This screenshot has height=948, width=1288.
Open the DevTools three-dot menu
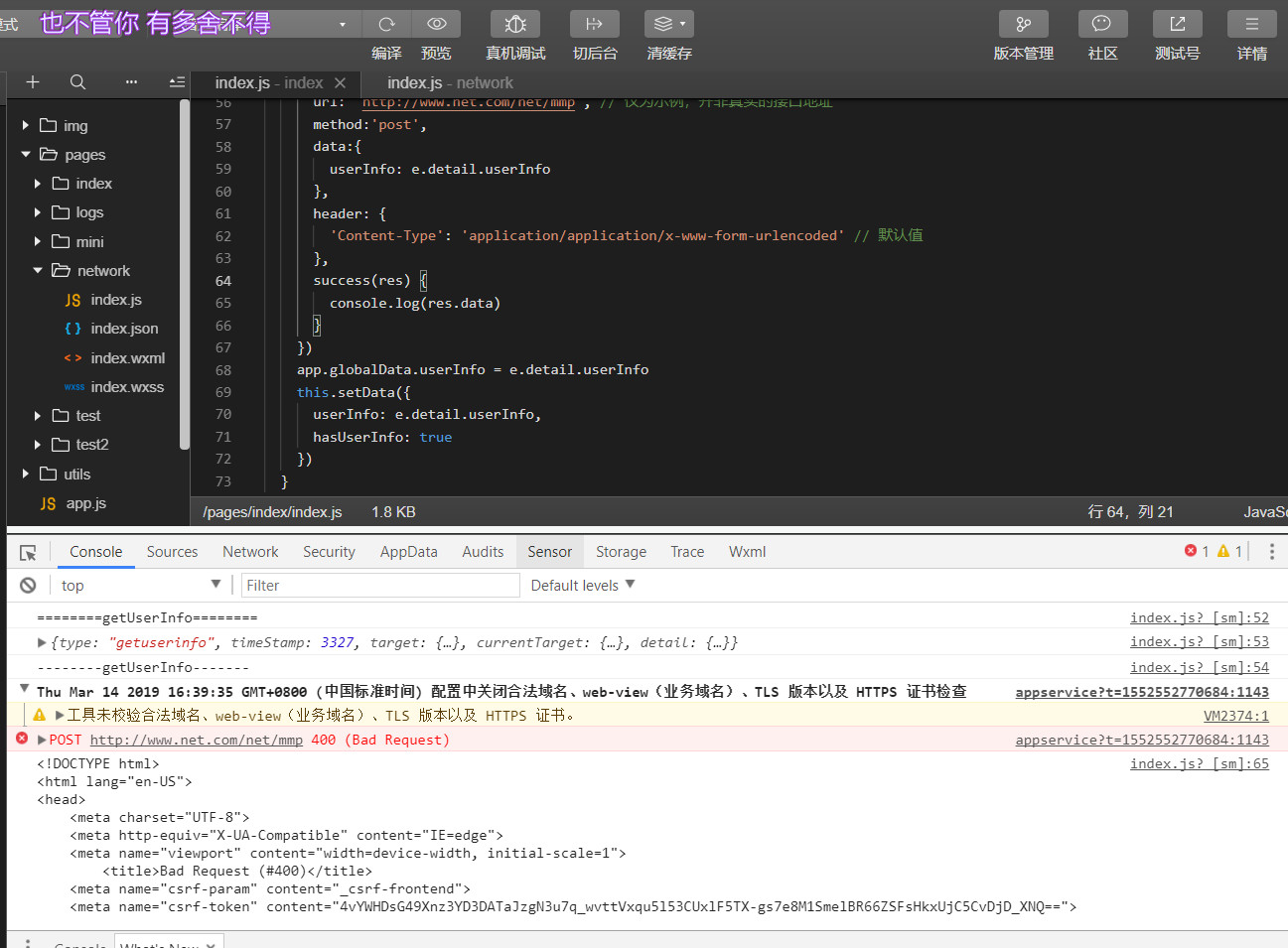coord(1271,552)
